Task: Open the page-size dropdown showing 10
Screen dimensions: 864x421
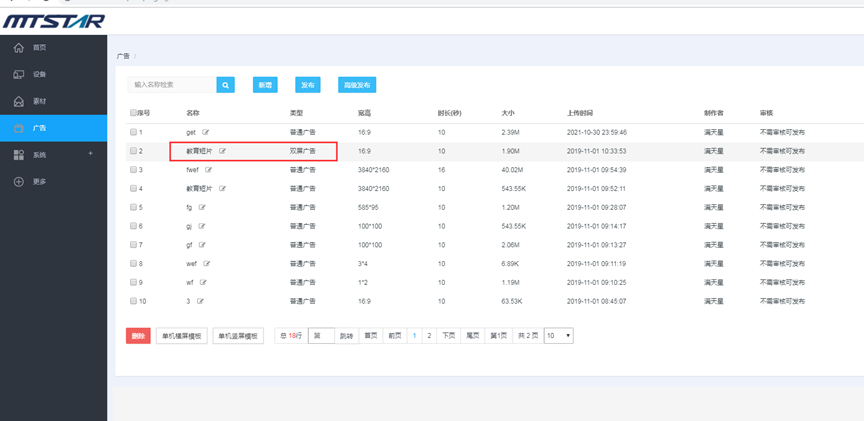Action: [x=557, y=336]
